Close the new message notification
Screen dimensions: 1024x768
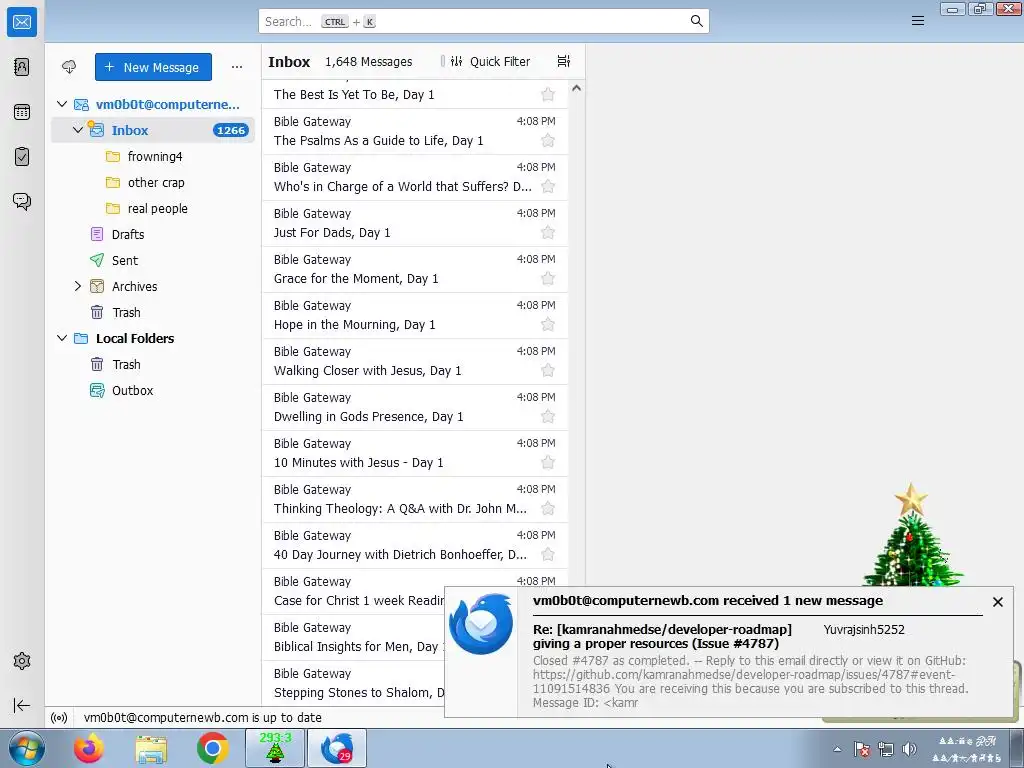997,602
